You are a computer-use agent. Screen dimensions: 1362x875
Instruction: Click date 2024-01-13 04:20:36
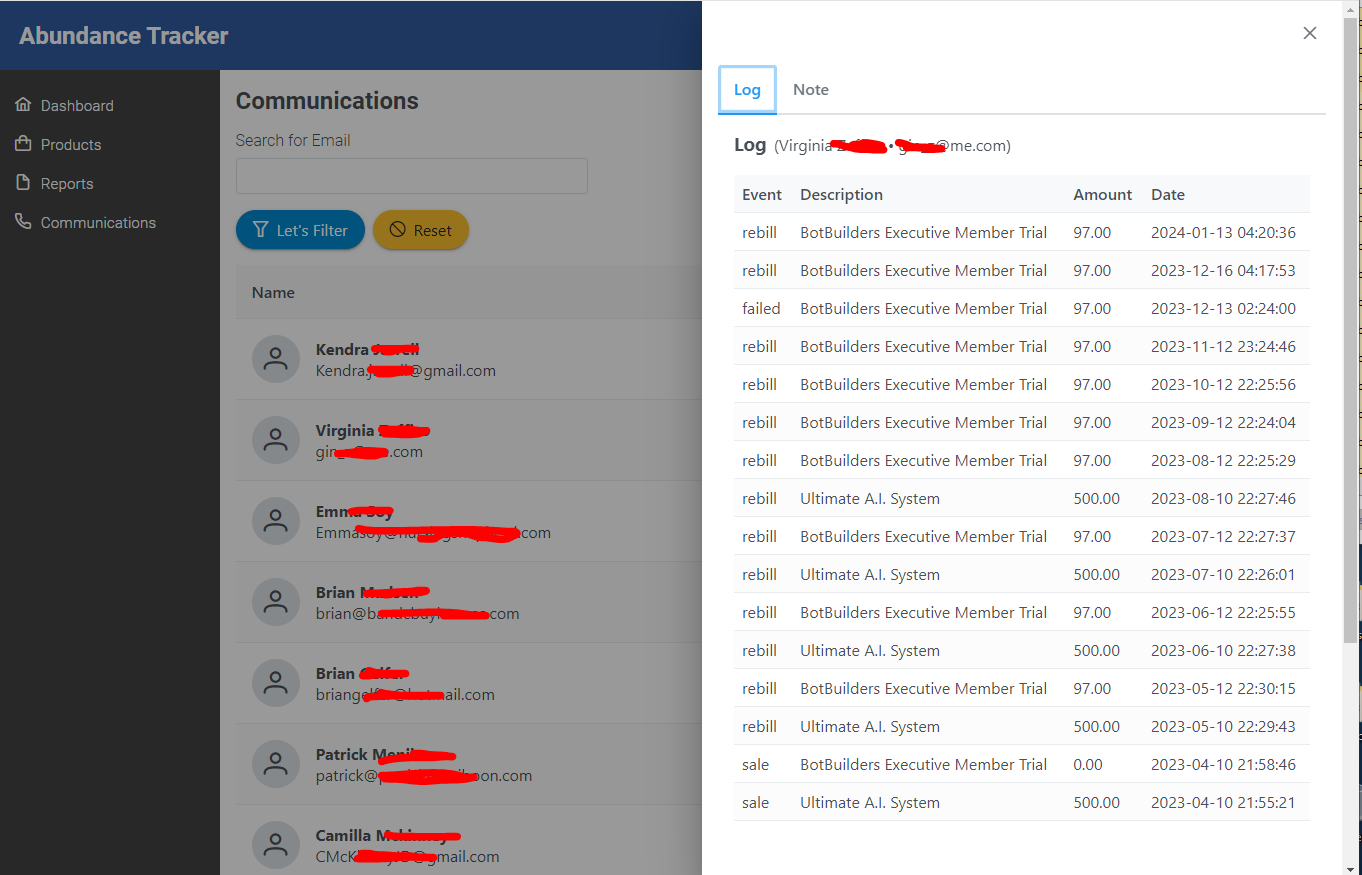point(1223,233)
